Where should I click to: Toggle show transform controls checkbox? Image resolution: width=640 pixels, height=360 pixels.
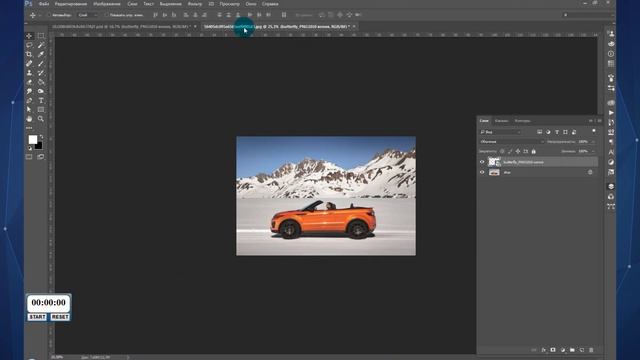(106, 15)
